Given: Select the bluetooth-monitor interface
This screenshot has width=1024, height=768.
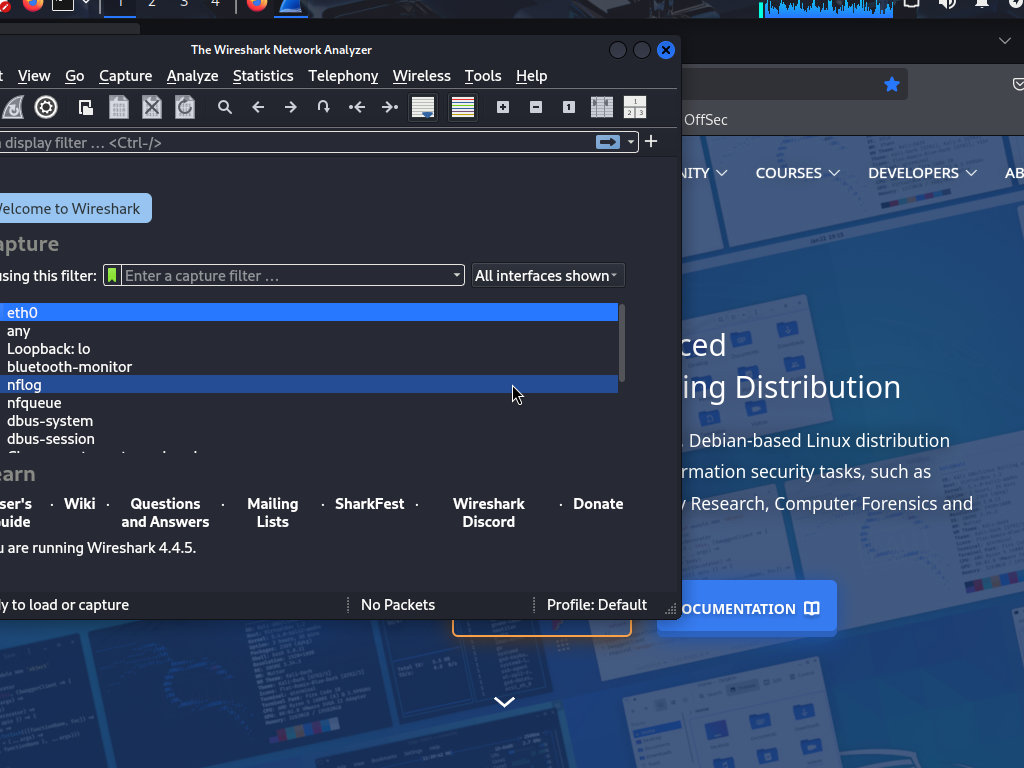Looking at the screenshot, I should [x=308, y=367].
